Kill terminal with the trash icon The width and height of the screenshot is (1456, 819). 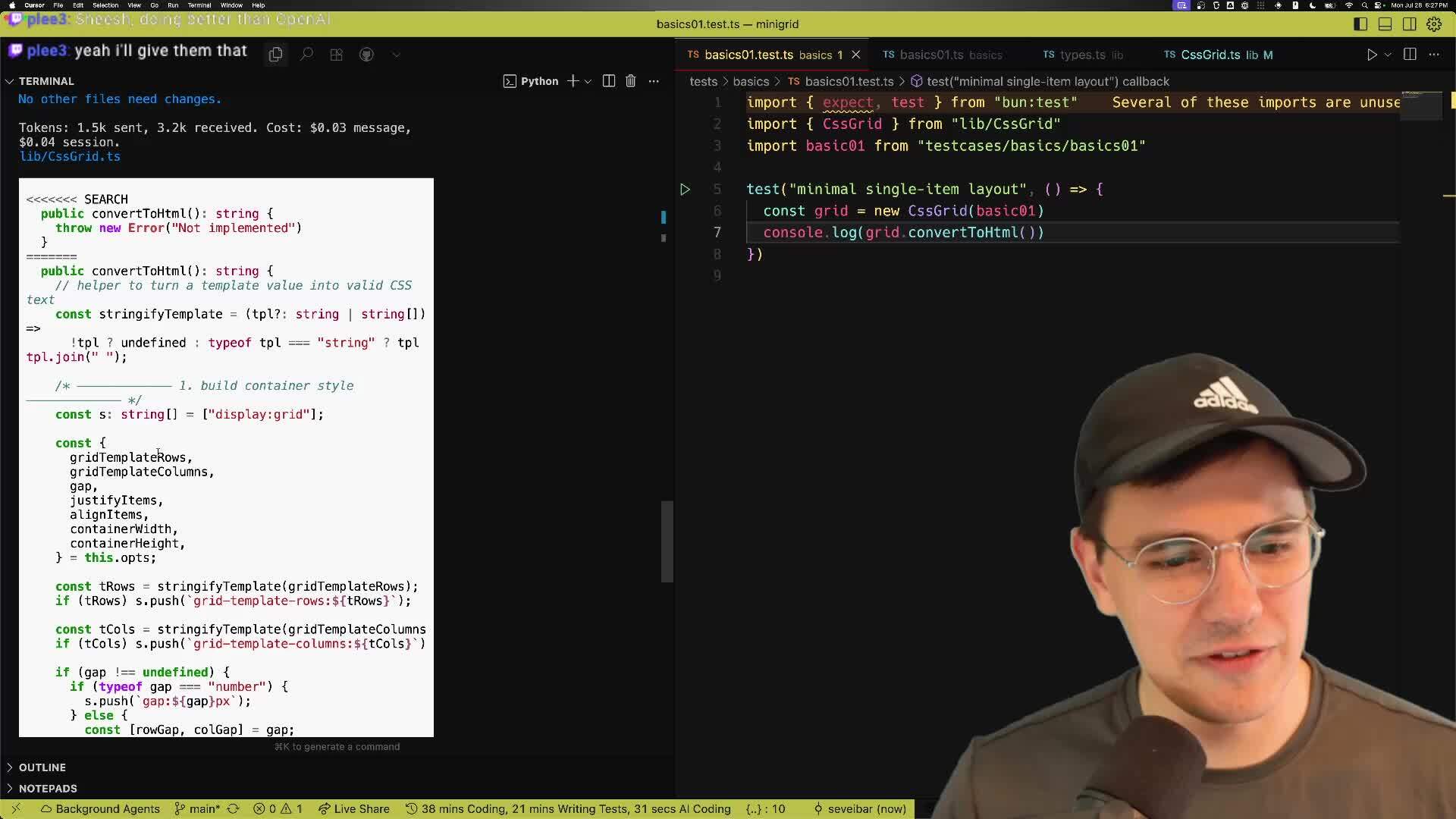[631, 81]
